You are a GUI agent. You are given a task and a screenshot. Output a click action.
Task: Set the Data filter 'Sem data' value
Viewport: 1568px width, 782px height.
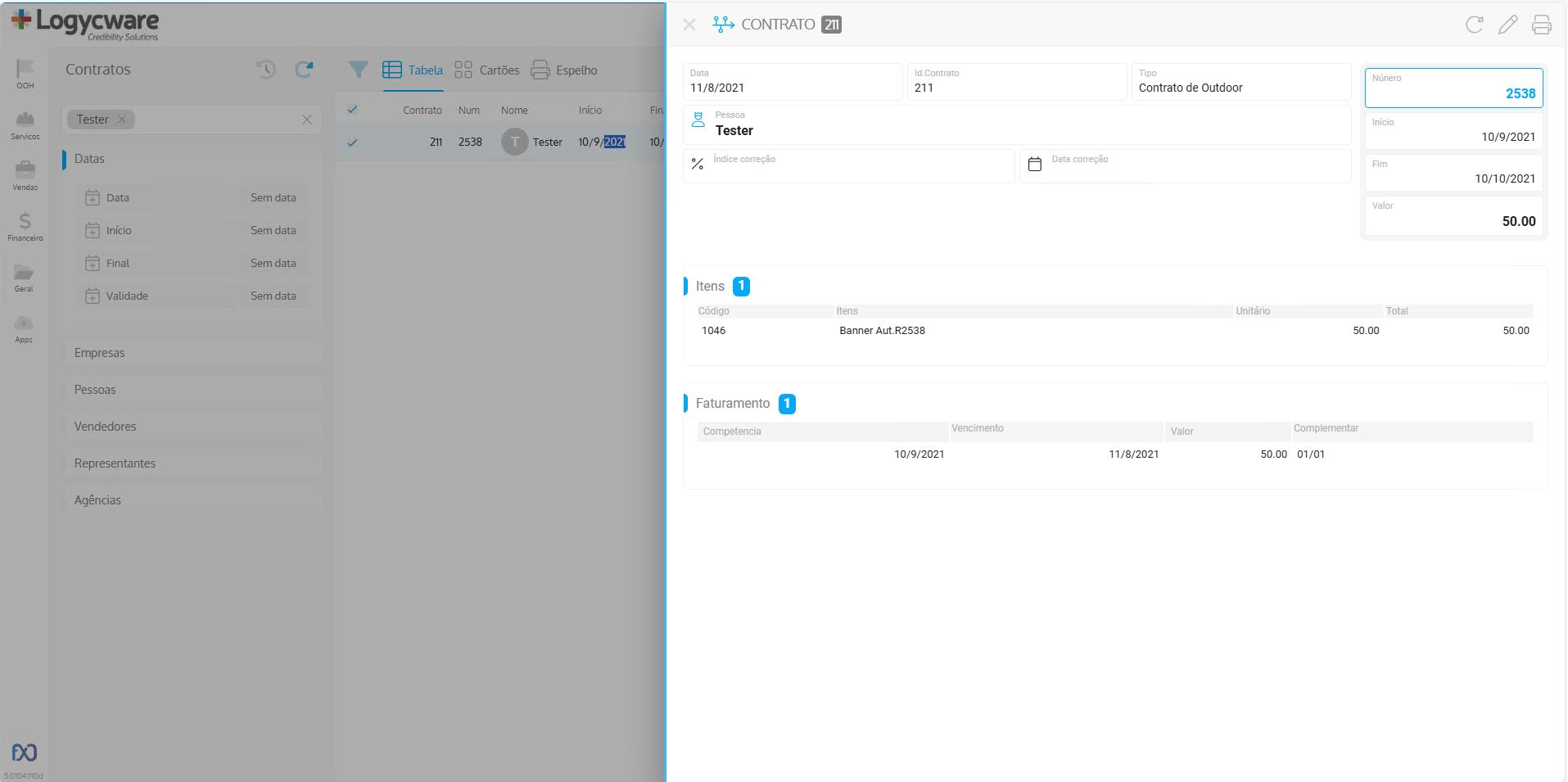[x=273, y=197]
